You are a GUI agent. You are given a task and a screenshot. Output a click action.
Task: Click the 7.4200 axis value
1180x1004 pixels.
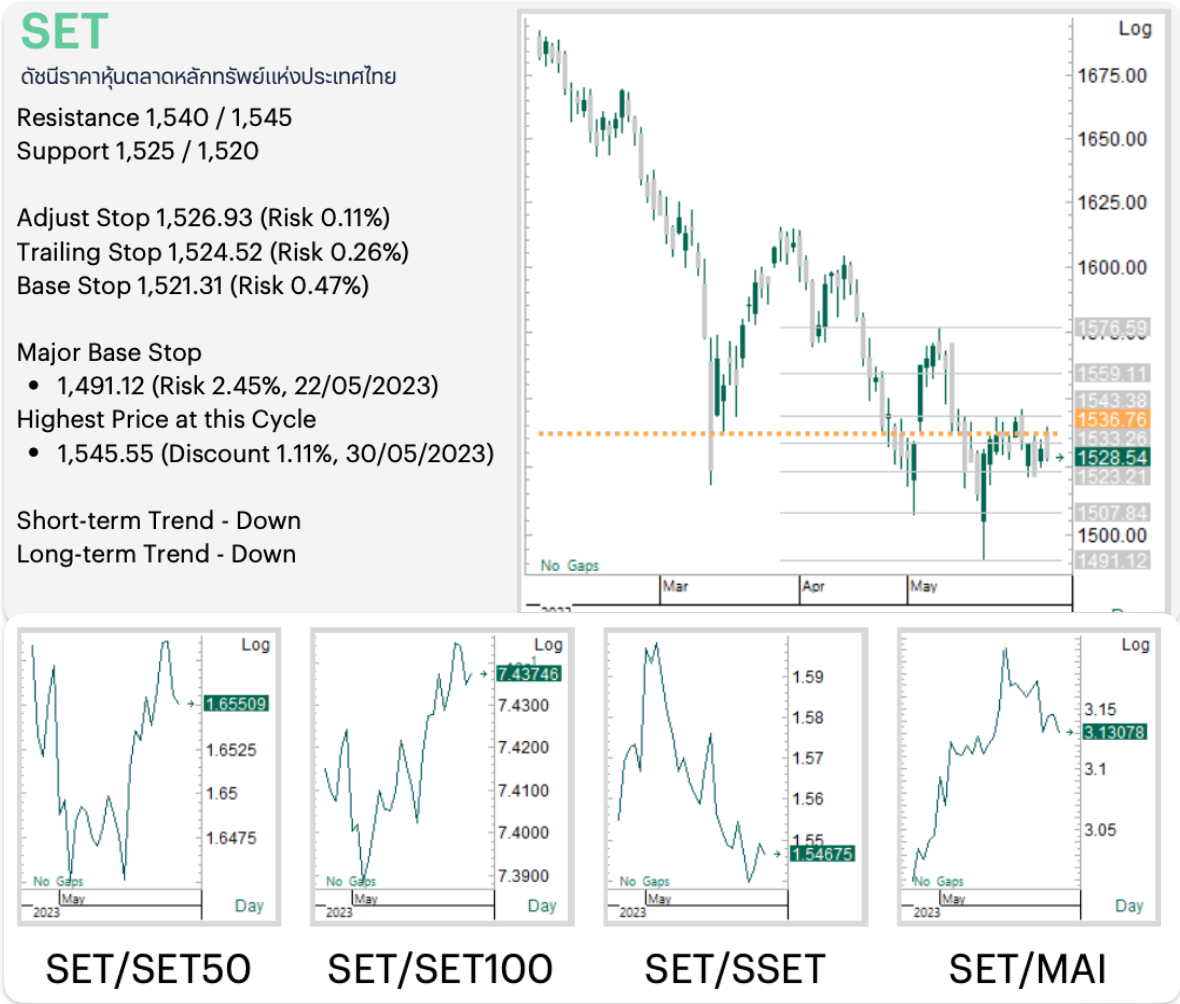(523, 747)
